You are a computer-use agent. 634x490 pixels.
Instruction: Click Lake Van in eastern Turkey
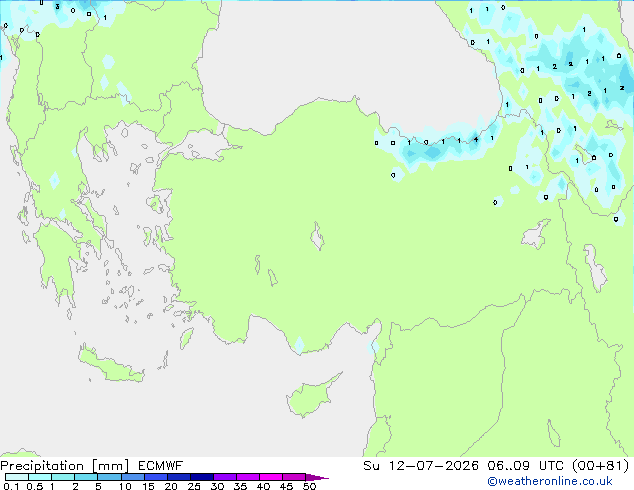click(536, 234)
